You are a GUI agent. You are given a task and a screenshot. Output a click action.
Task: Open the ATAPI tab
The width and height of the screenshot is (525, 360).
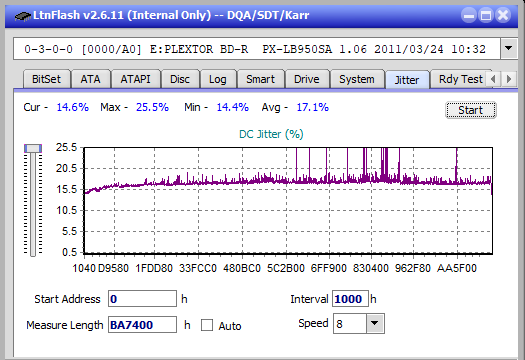(135, 79)
